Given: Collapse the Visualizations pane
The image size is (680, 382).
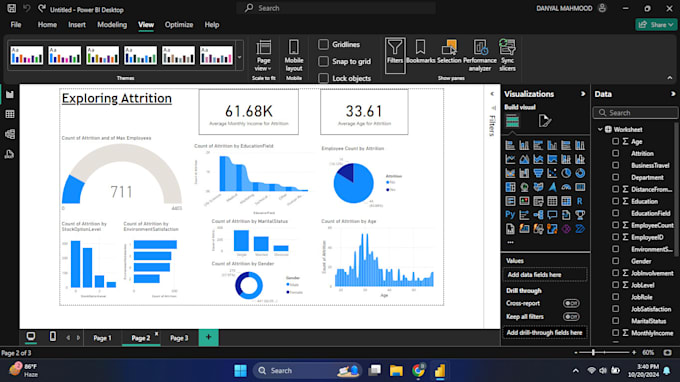Looking at the screenshot, I should pos(583,94).
